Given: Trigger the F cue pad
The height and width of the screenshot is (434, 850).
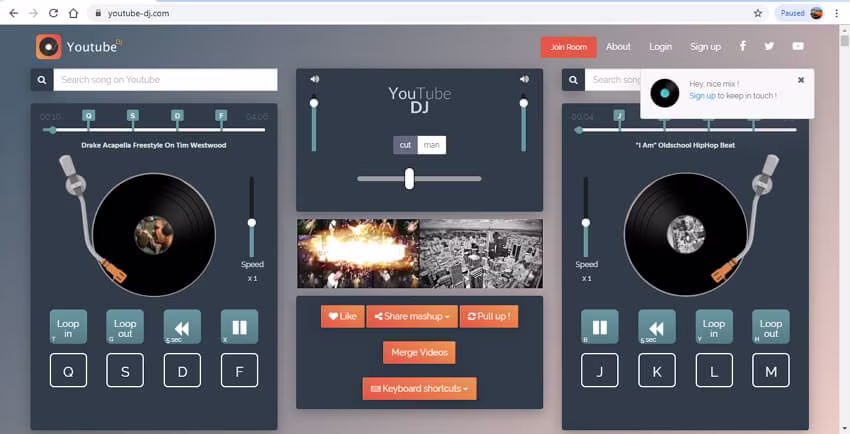Looking at the screenshot, I should [240, 371].
